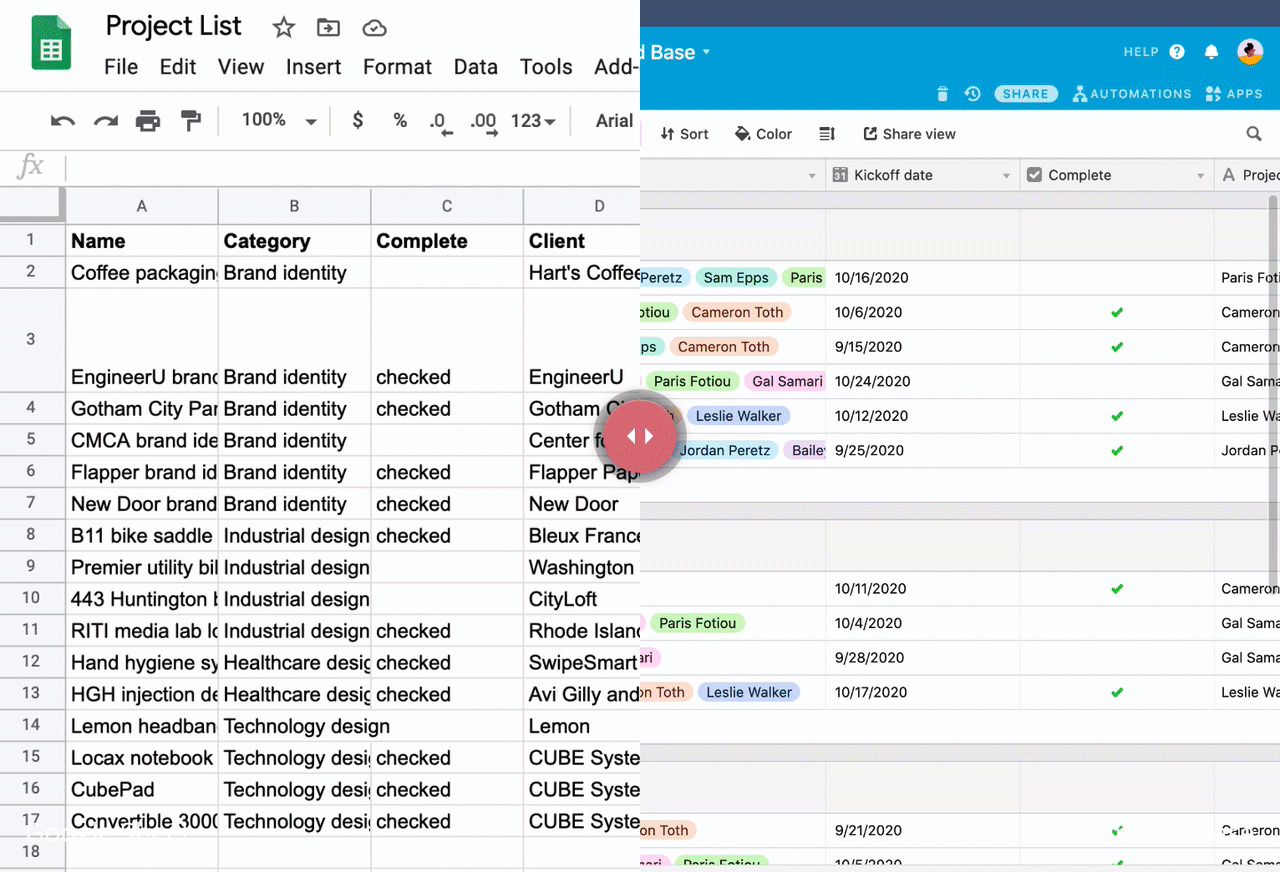Open Color options in Airtable

pos(763,134)
